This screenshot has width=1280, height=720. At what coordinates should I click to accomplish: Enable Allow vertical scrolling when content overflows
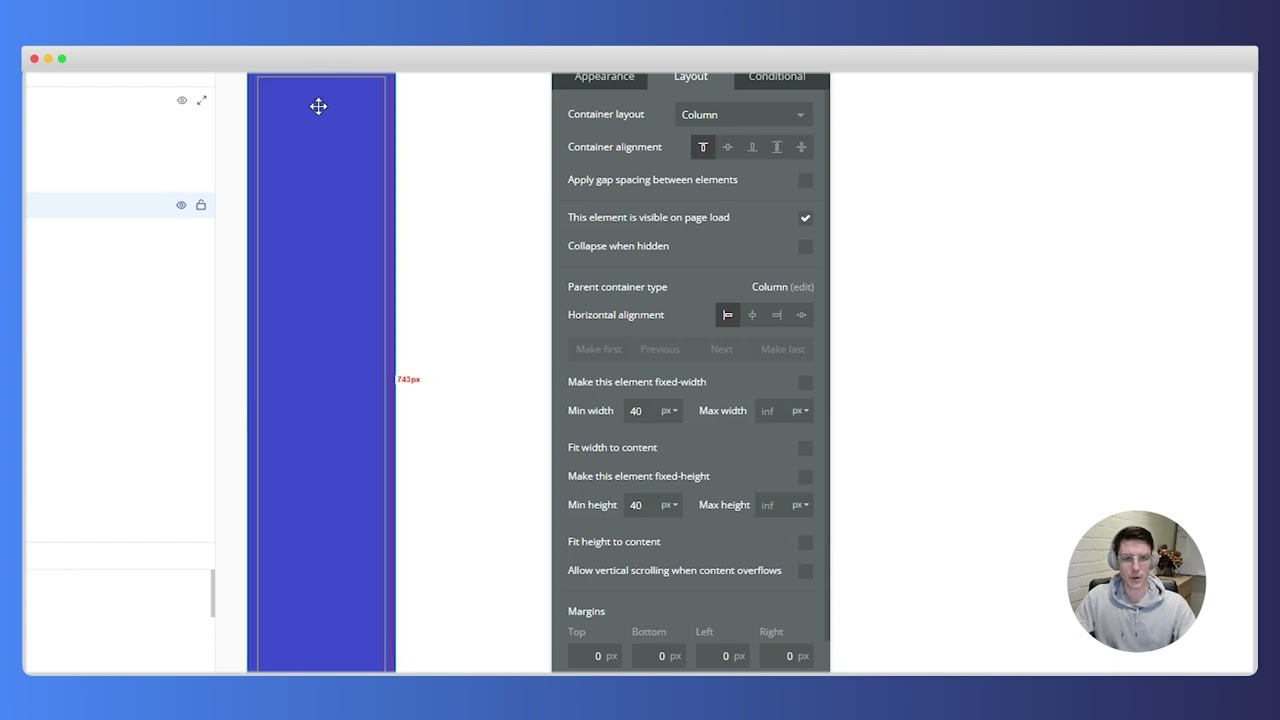point(805,571)
